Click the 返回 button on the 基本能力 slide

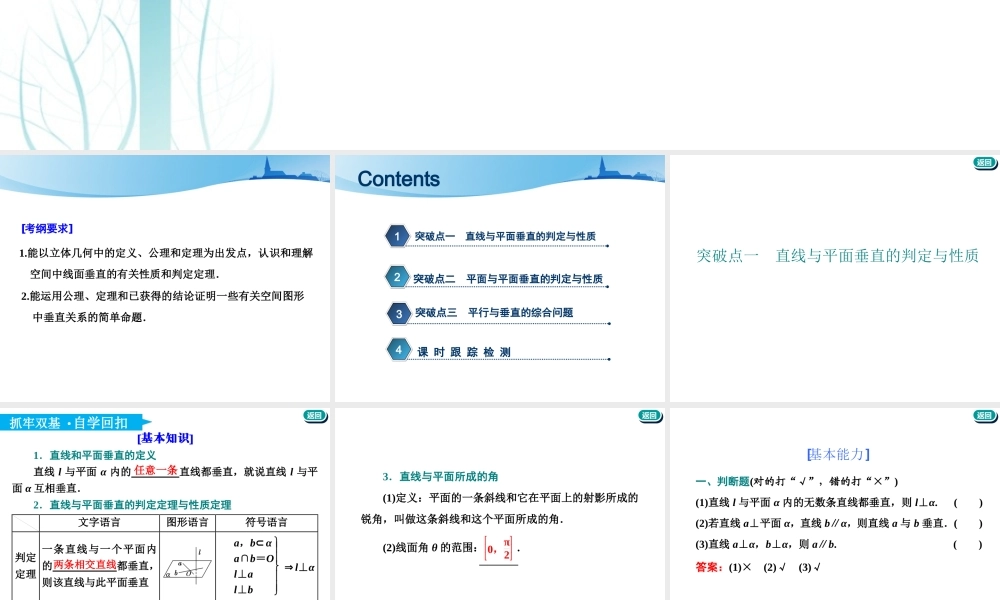click(985, 413)
